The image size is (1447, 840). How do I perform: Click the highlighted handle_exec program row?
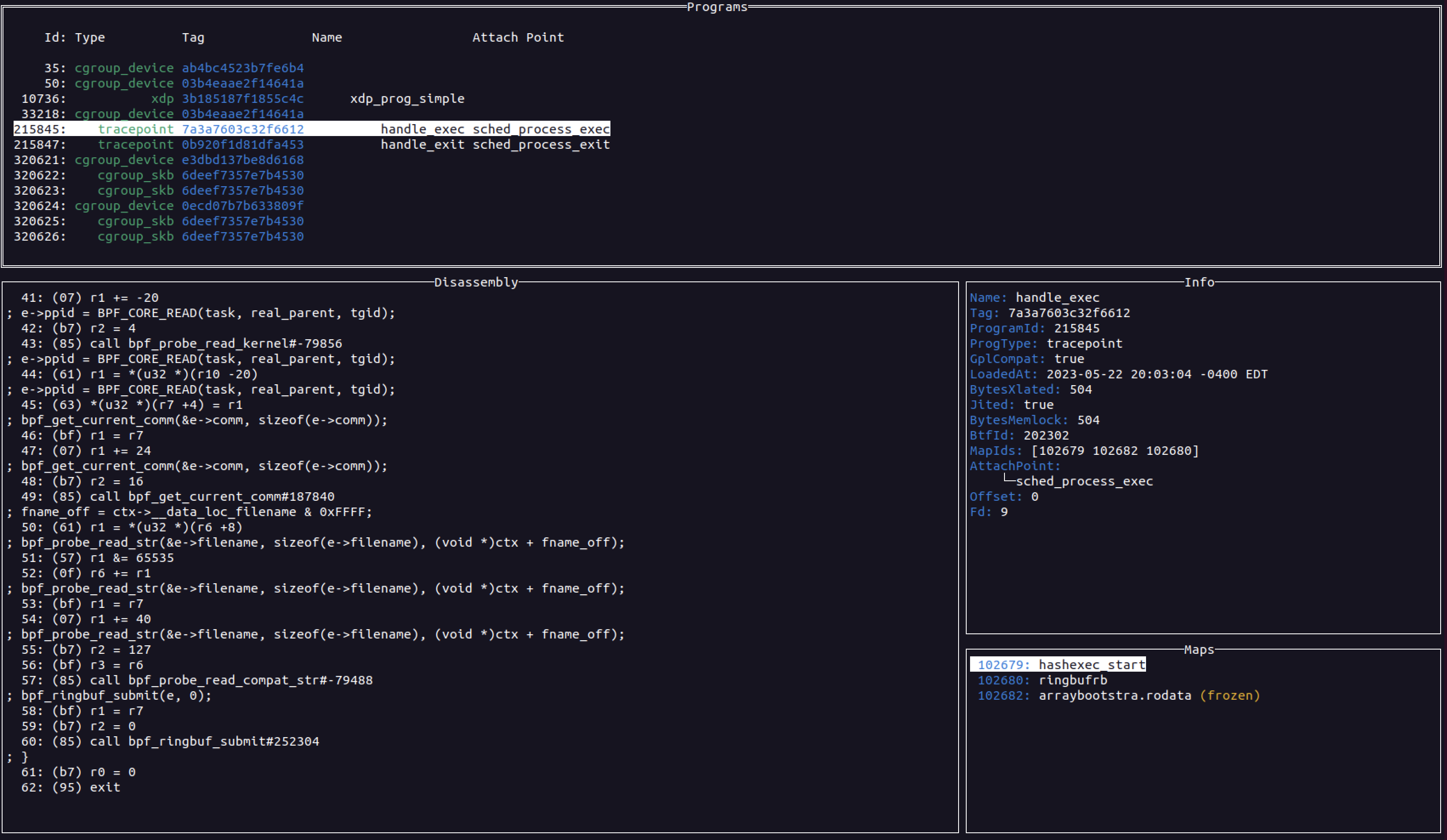pos(312,129)
